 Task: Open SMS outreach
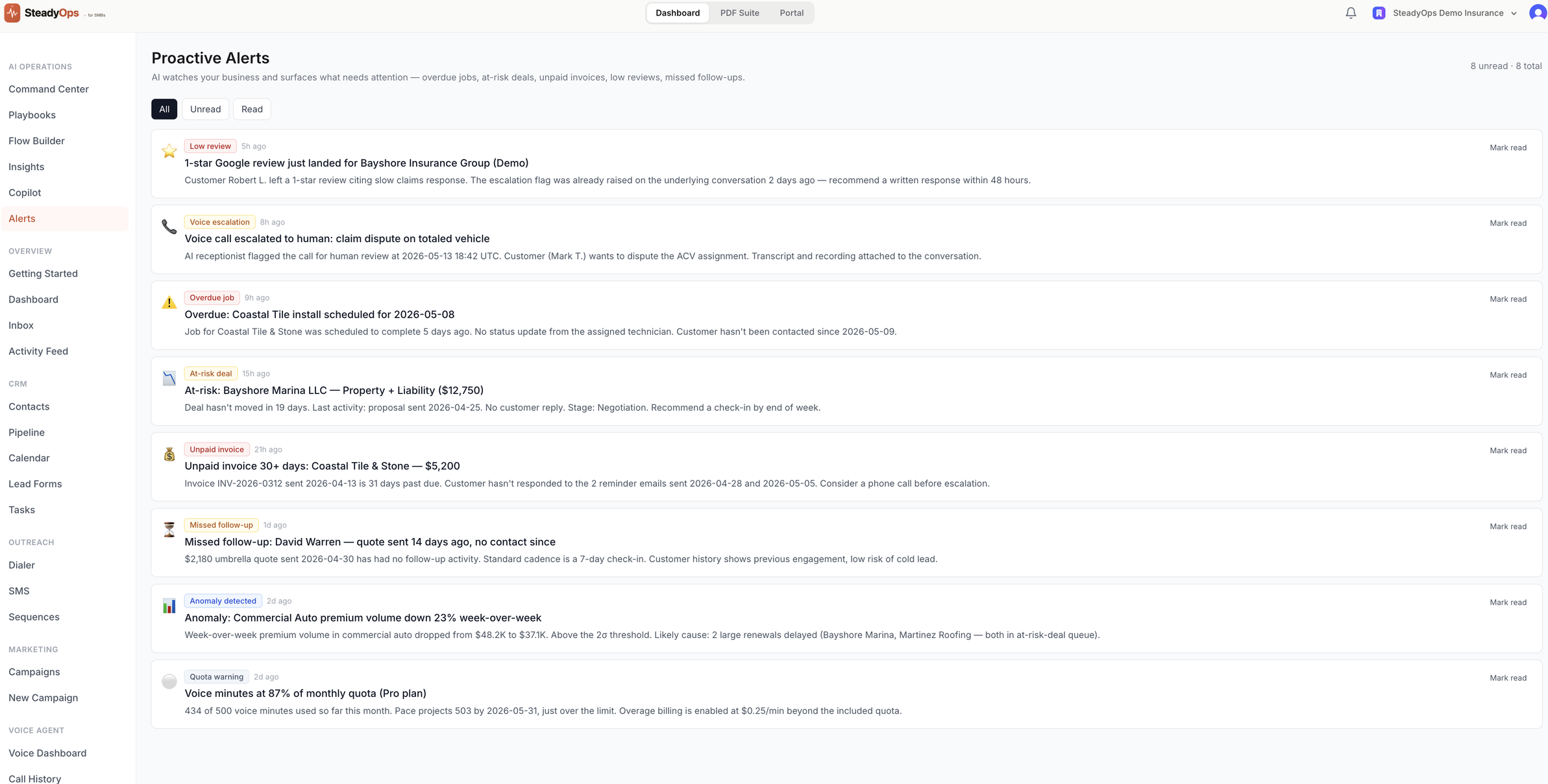64,591
